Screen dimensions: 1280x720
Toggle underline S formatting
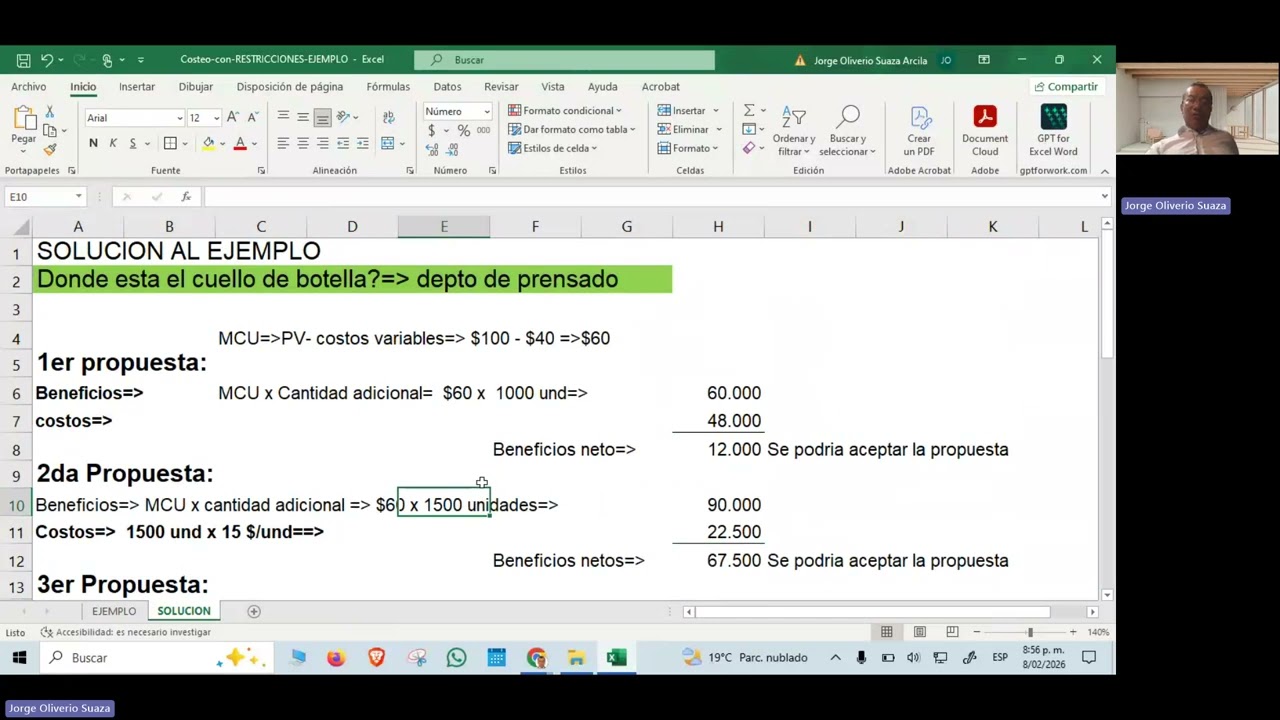132,144
